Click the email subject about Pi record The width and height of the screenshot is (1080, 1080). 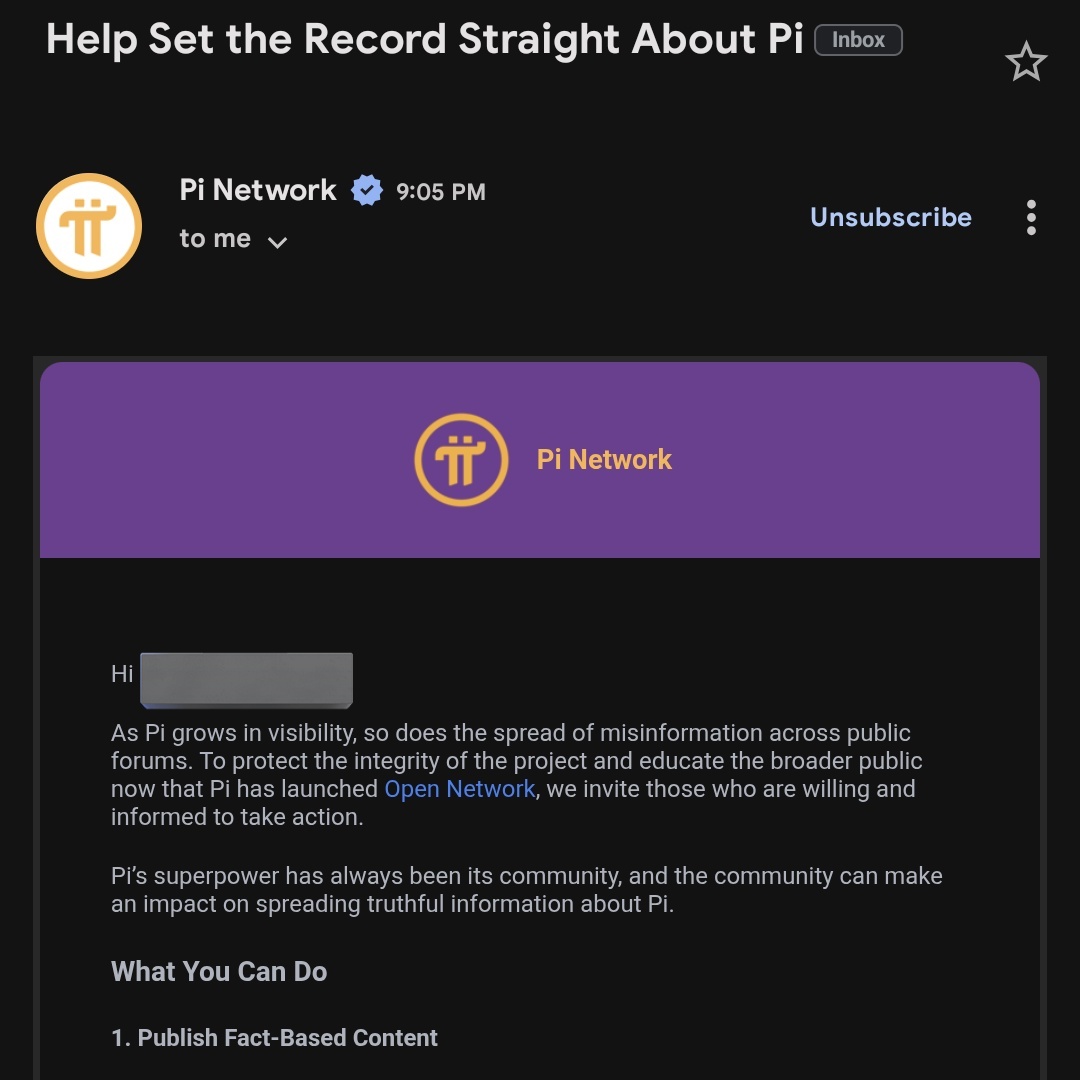[424, 40]
